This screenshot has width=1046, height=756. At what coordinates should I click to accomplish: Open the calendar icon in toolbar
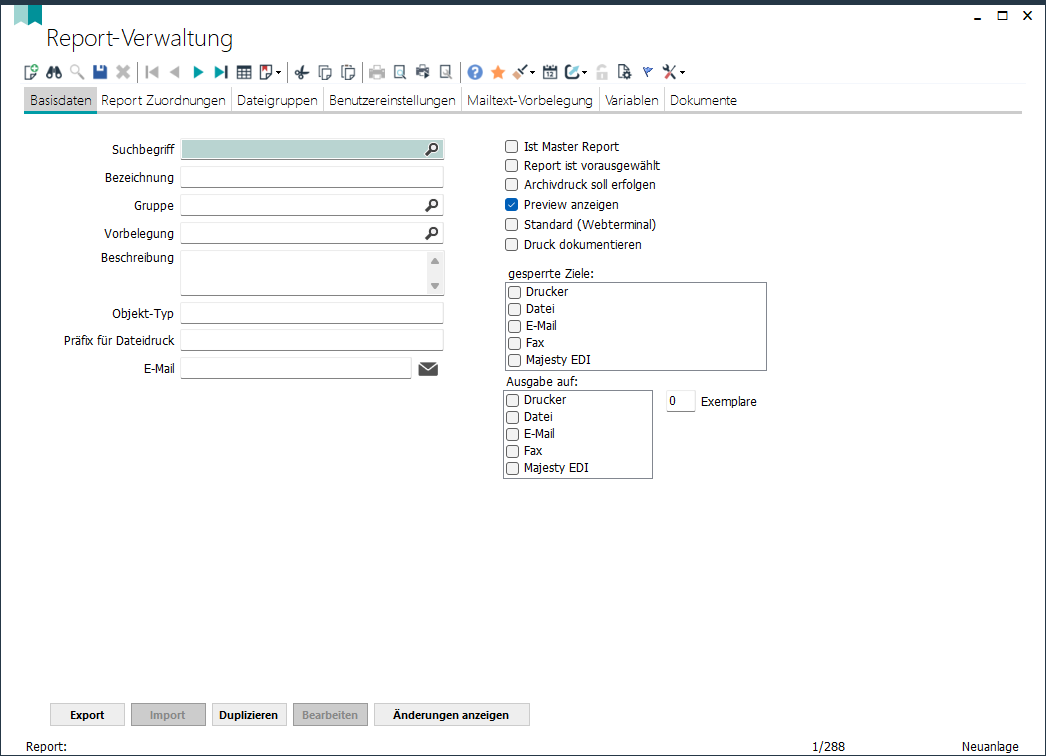(x=550, y=72)
